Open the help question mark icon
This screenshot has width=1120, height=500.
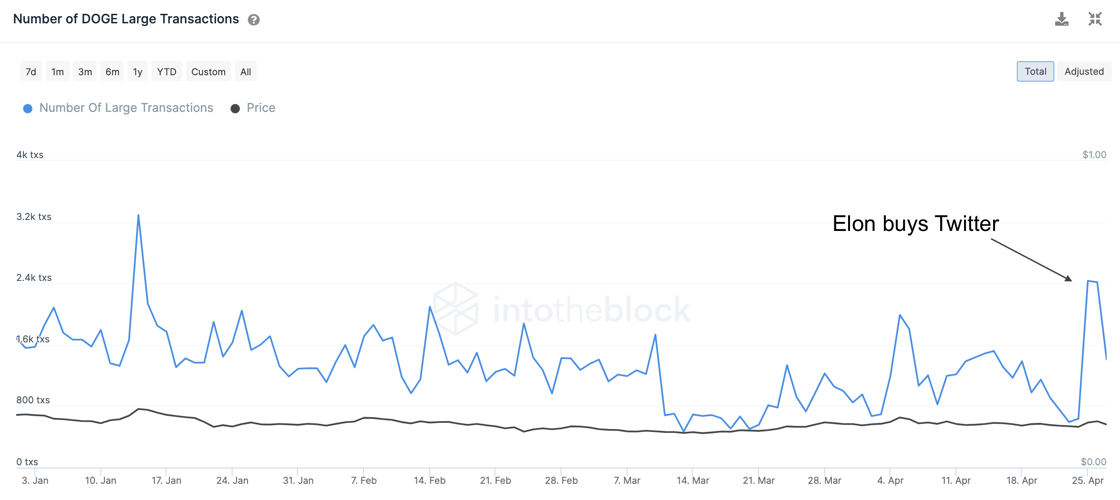coord(254,20)
